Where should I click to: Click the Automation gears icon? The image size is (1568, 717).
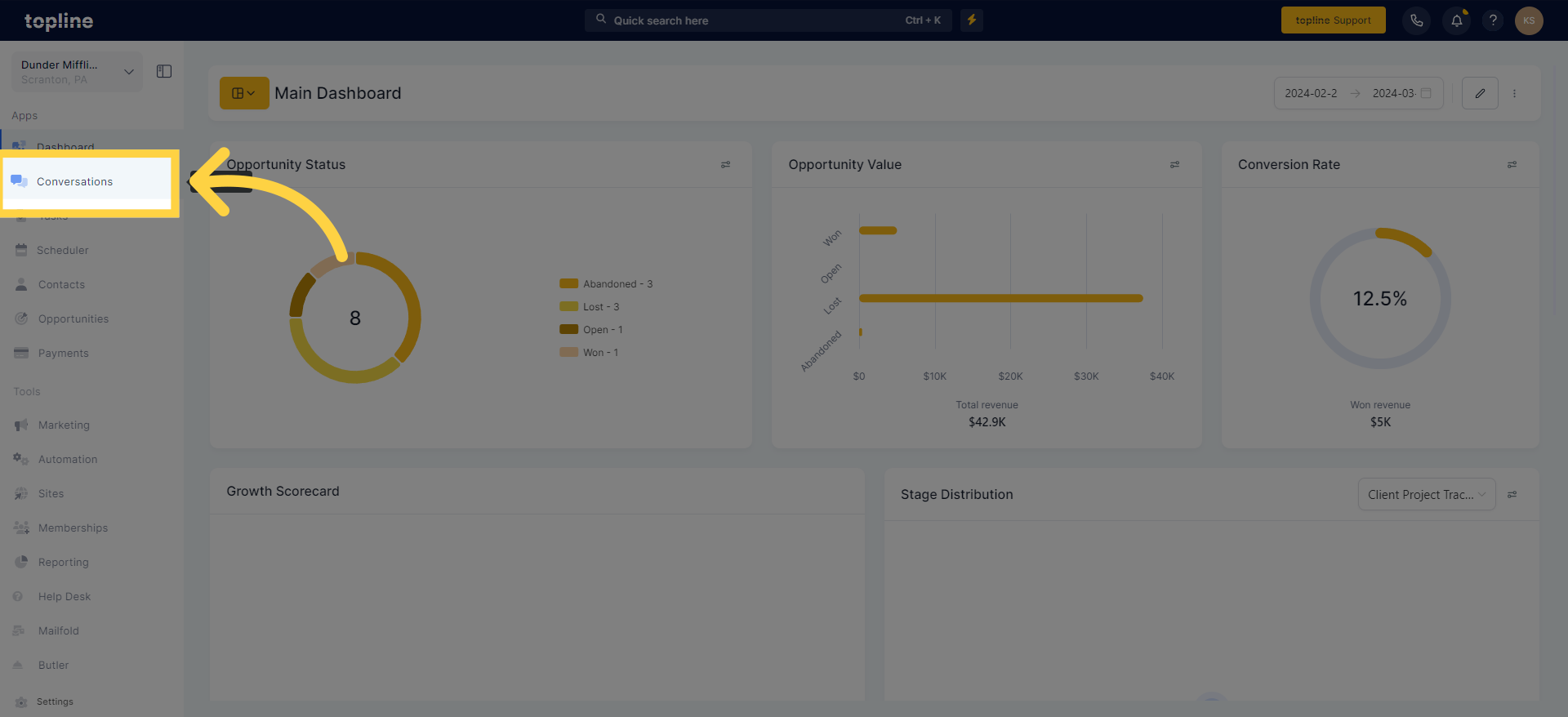(21, 459)
